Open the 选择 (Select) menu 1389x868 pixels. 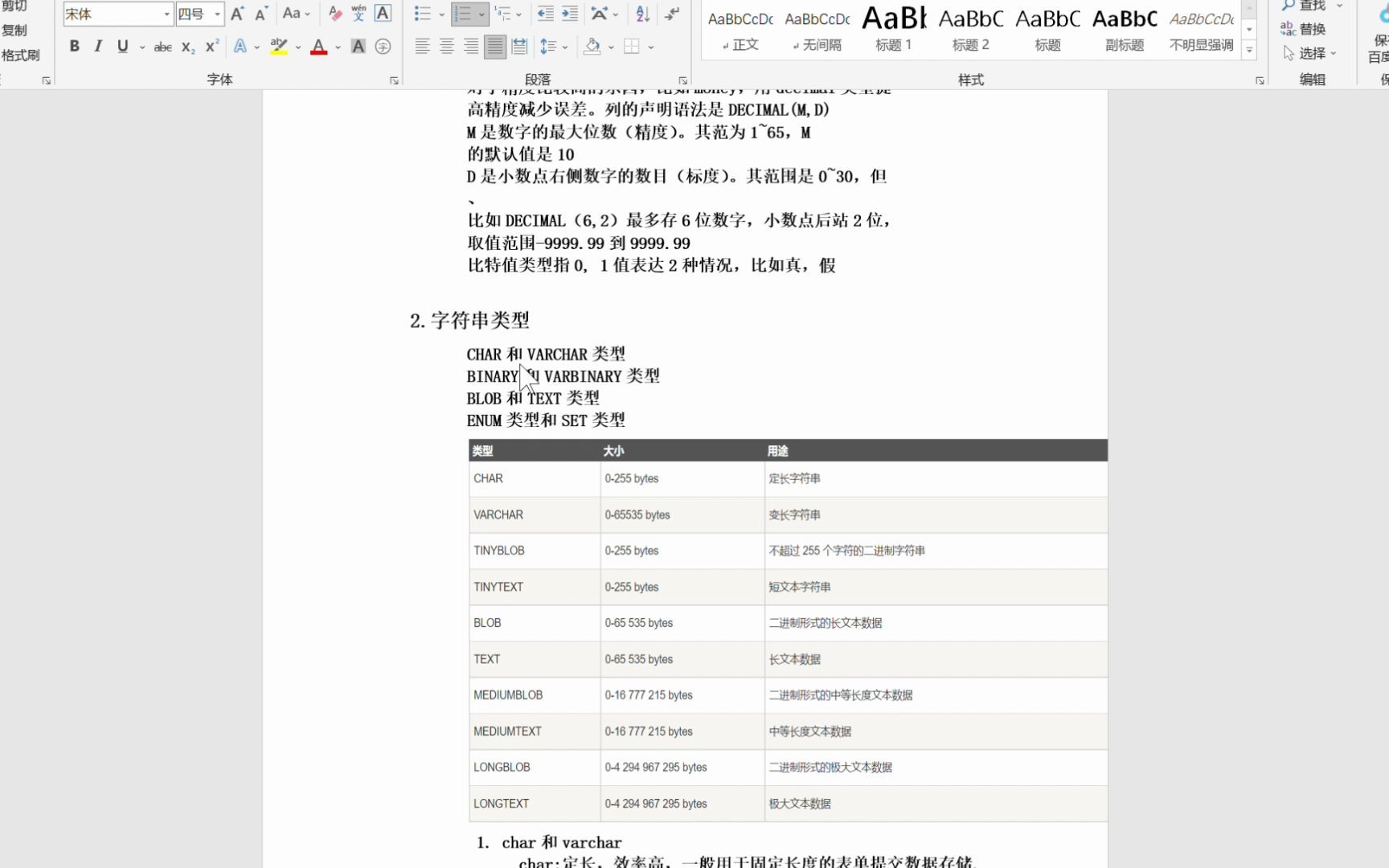point(1309,53)
